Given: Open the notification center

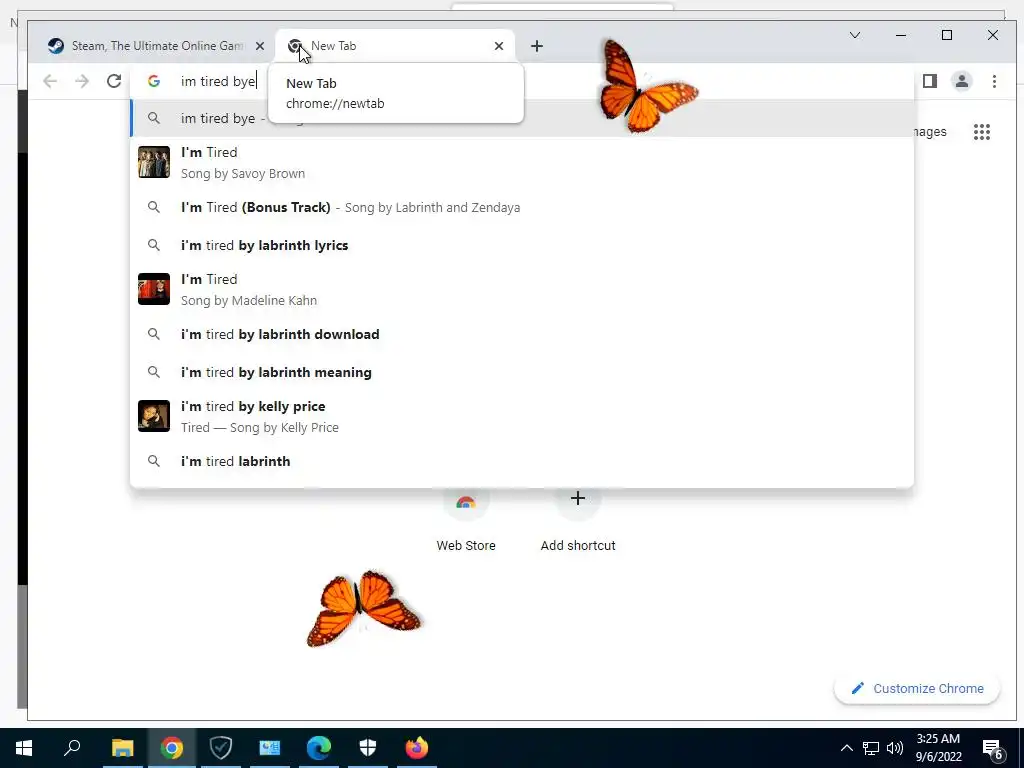Looking at the screenshot, I should (993, 748).
